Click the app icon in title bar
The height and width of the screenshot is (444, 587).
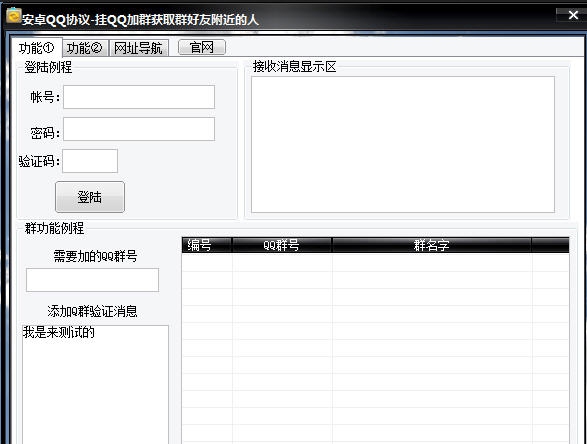point(13,16)
